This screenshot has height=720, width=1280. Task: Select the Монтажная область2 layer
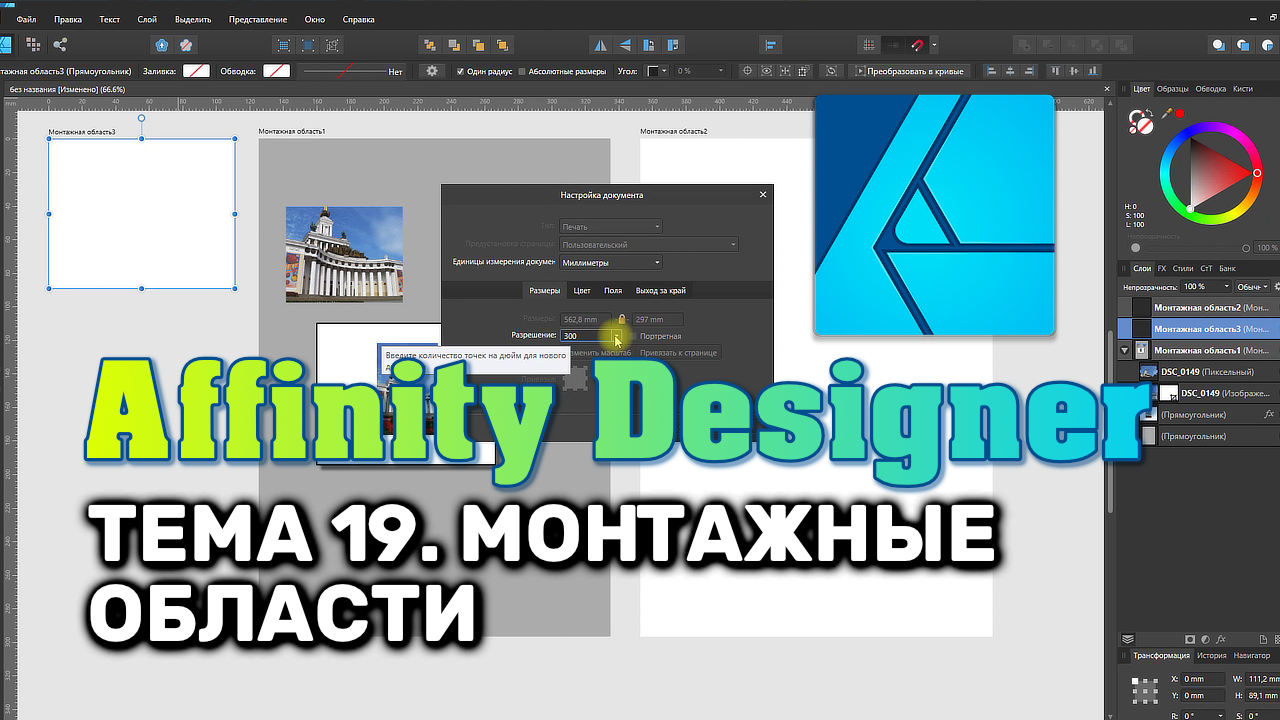pyautogui.click(x=1197, y=308)
